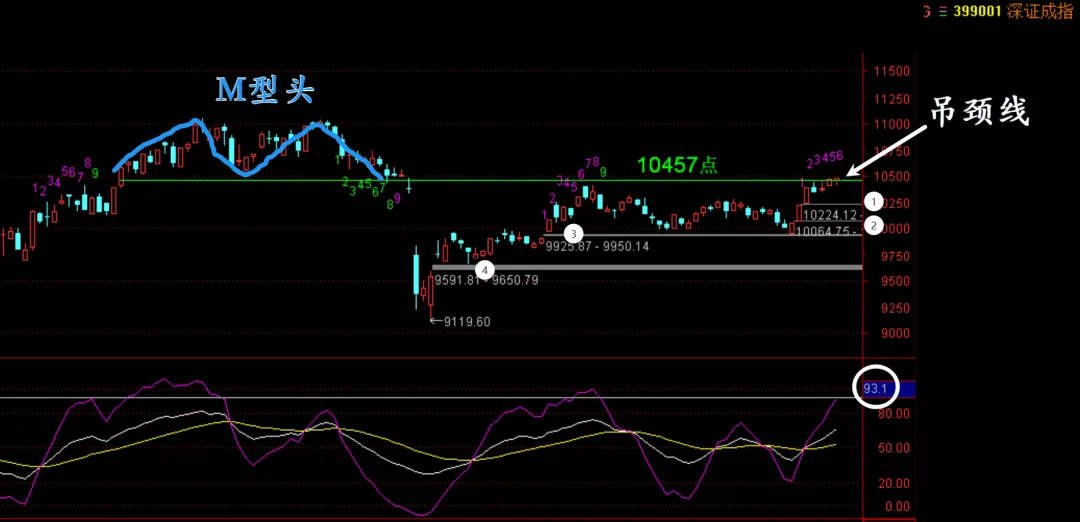The image size is (1080, 522).
Task: Click the thick gray 9591-9650 gap band
Action: pos(647,267)
